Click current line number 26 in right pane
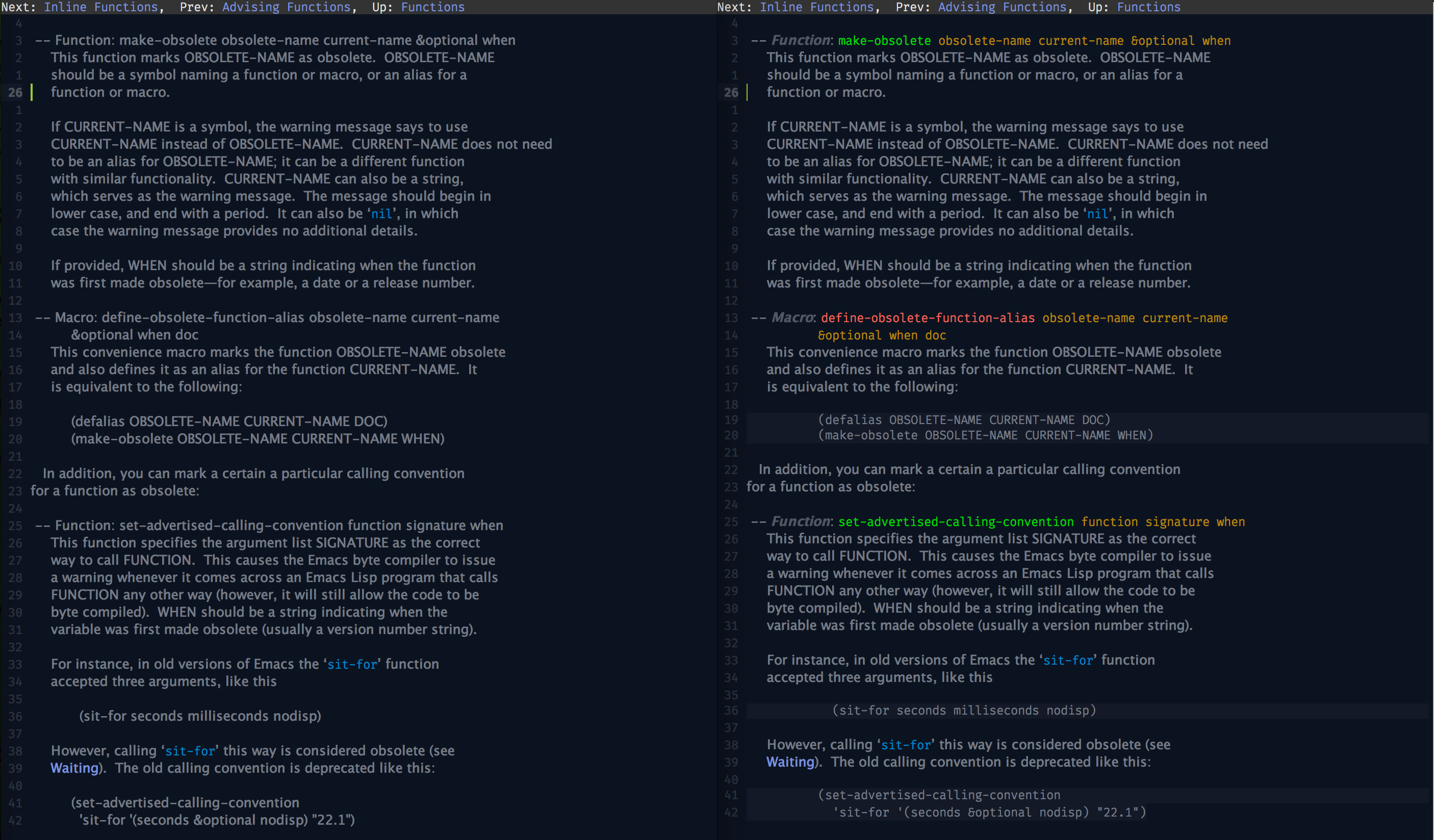The image size is (1437, 840). click(x=731, y=92)
